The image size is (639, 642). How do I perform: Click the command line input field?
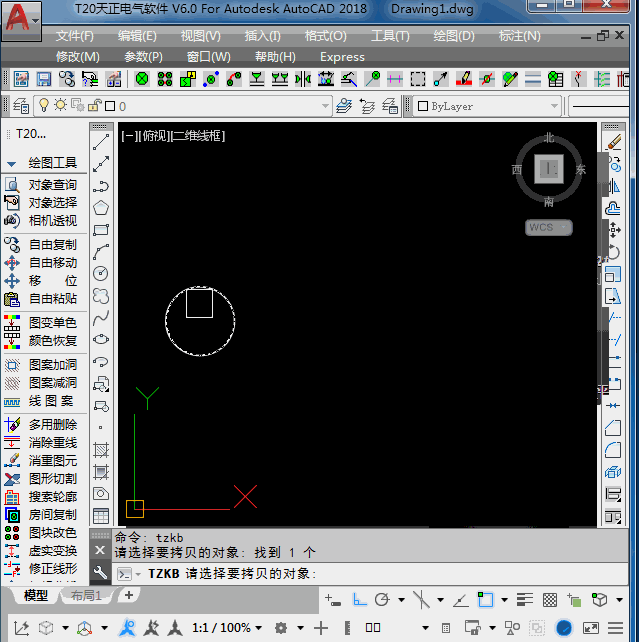point(370,574)
